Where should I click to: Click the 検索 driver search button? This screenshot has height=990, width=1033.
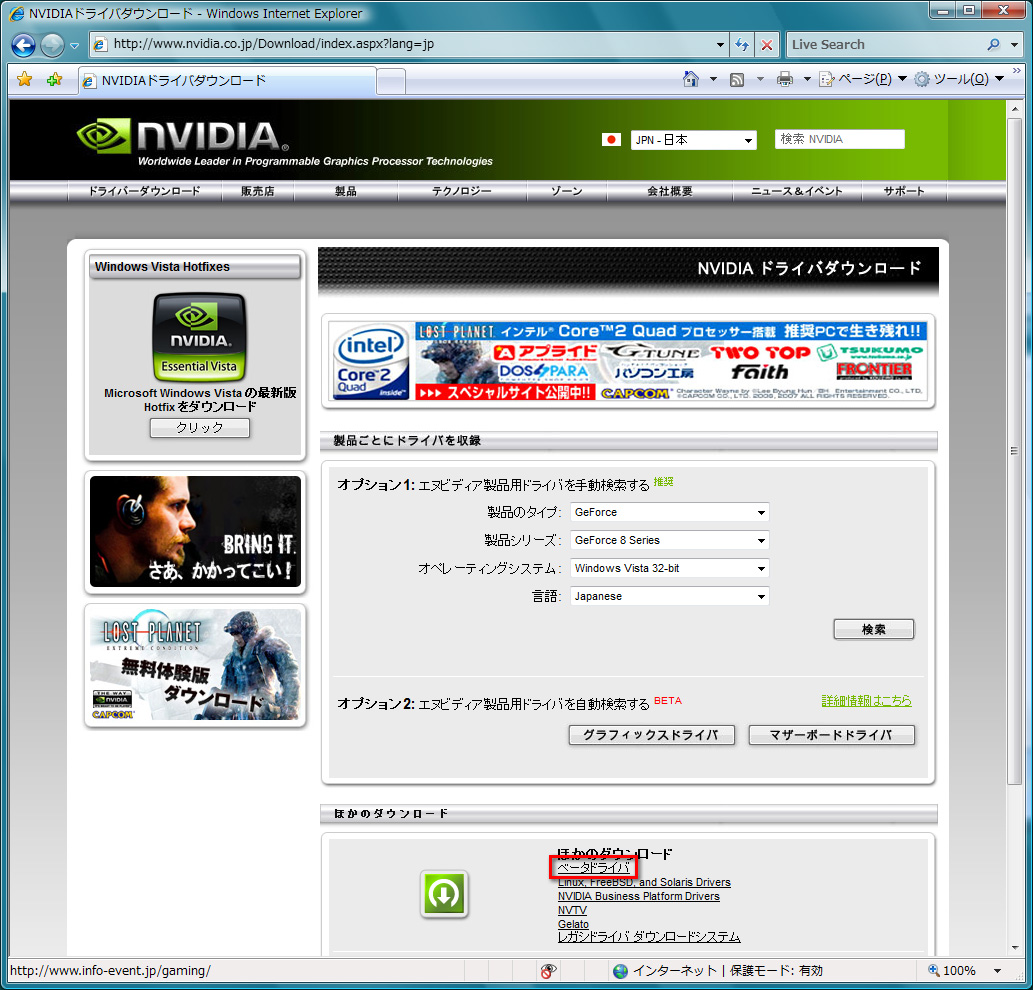click(874, 629)
